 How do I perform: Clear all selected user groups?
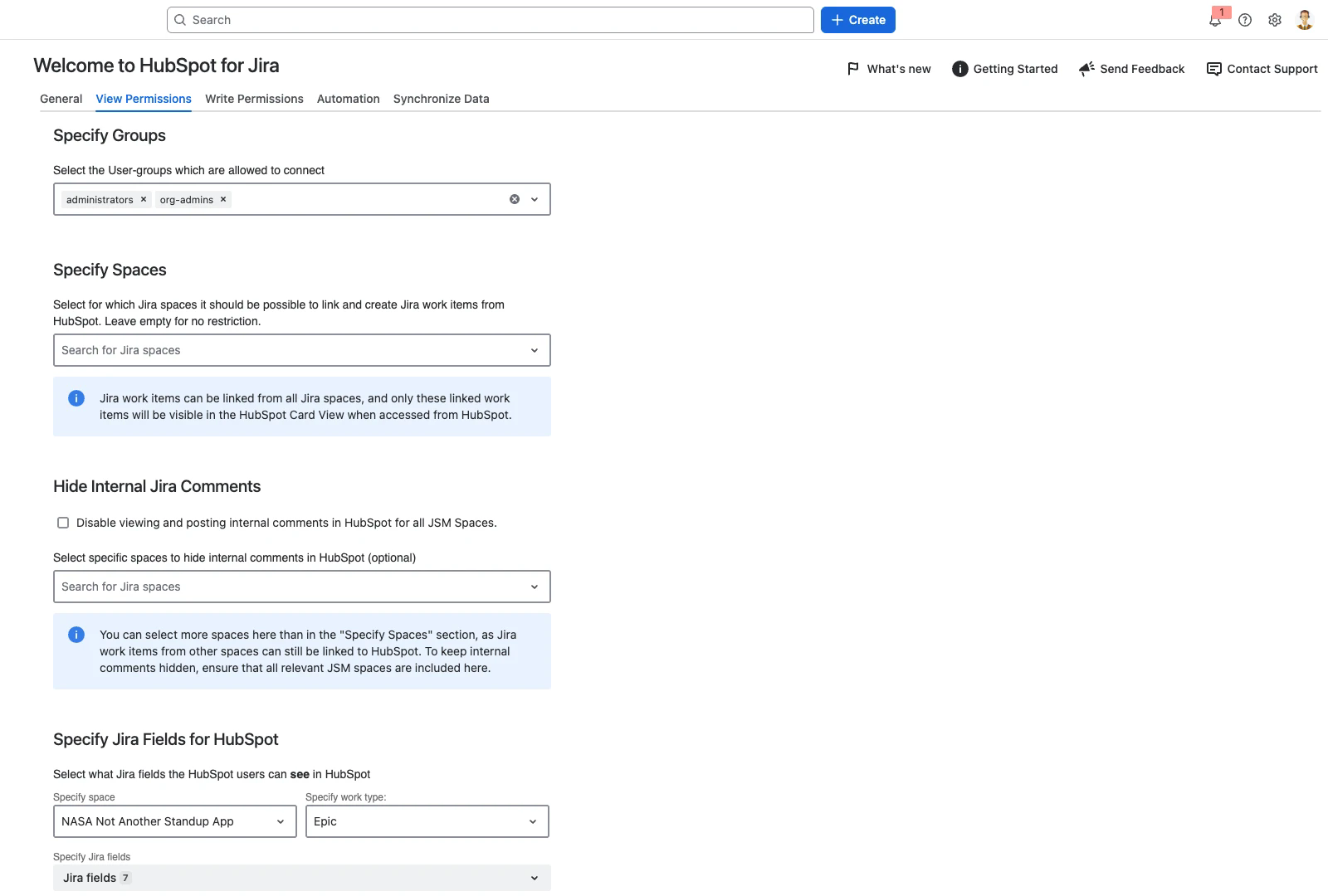click(515, 199)
